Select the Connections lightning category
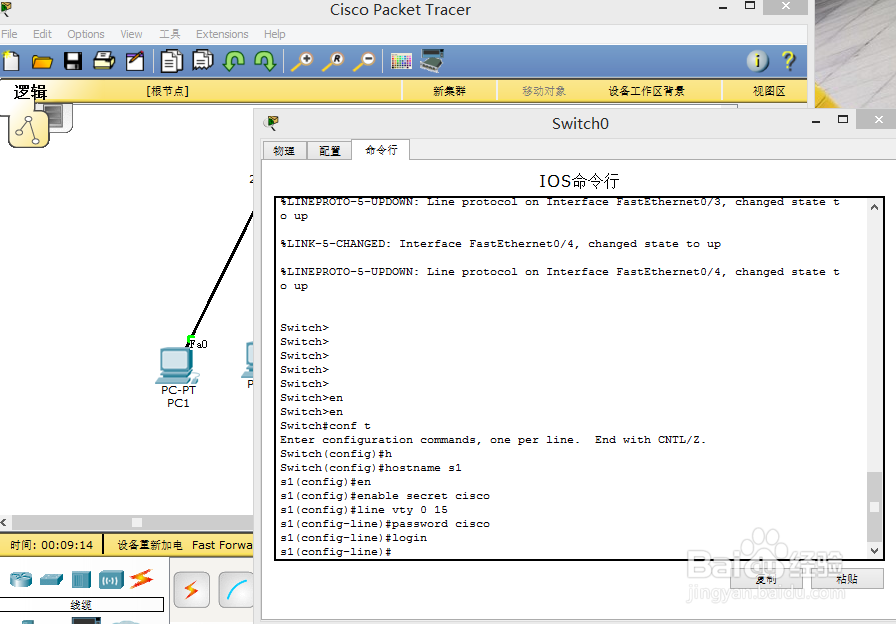The height and width of the screenshot is (624, 896). [141, 579]
